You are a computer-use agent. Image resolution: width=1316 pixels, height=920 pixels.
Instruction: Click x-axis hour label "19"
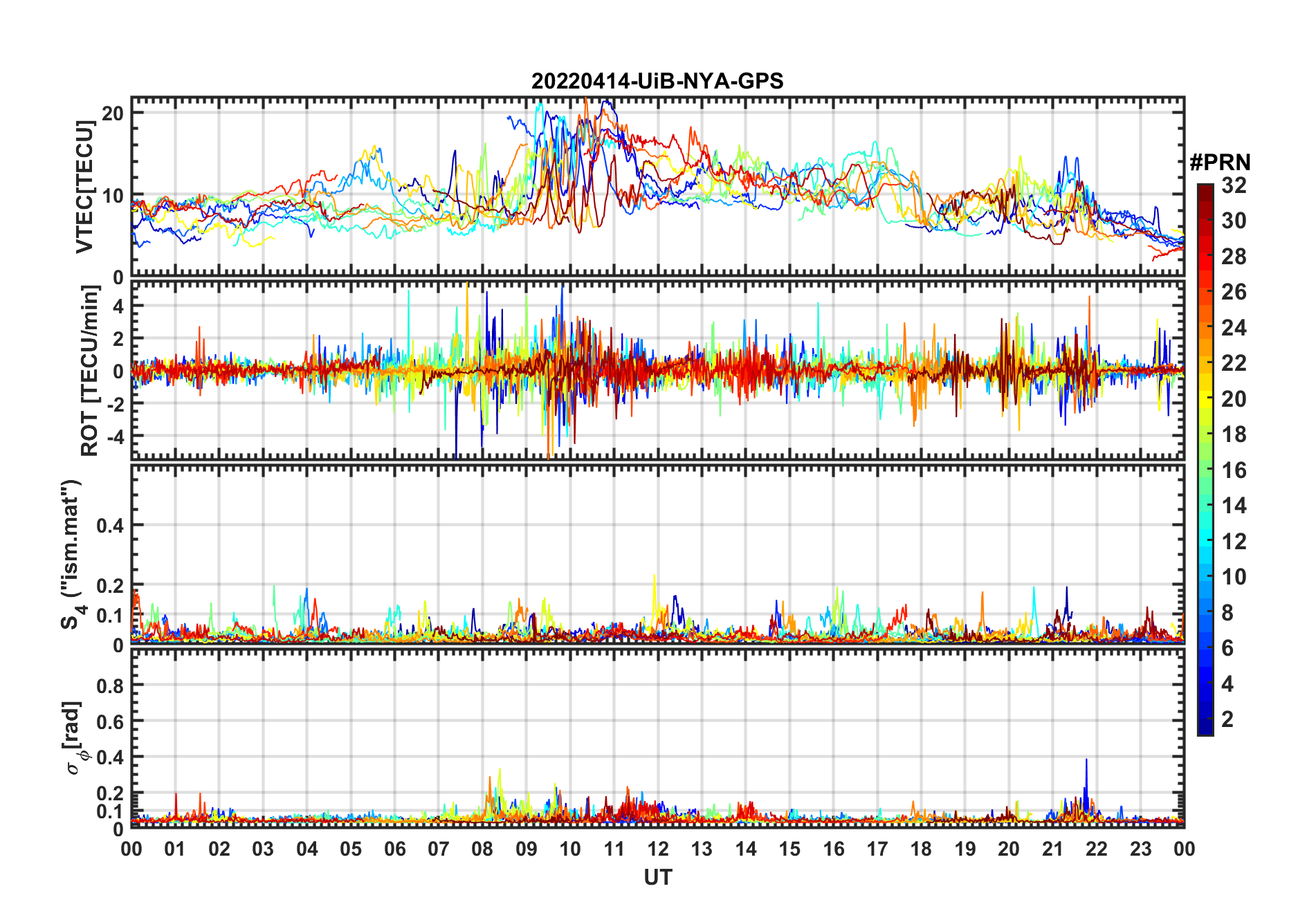tap(965, 849)
